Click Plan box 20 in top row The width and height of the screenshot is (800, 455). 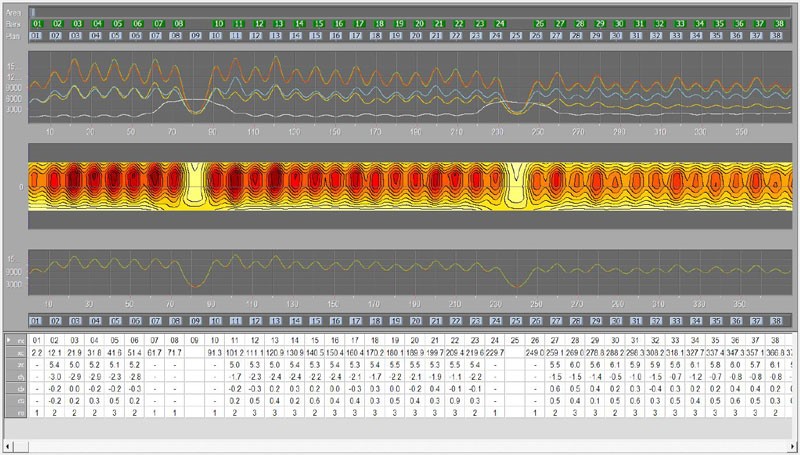click(x=418, y=35)
